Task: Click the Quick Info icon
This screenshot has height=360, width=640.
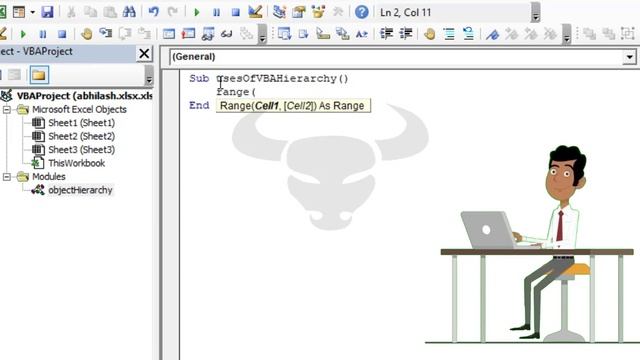Action: coord(323,34)
